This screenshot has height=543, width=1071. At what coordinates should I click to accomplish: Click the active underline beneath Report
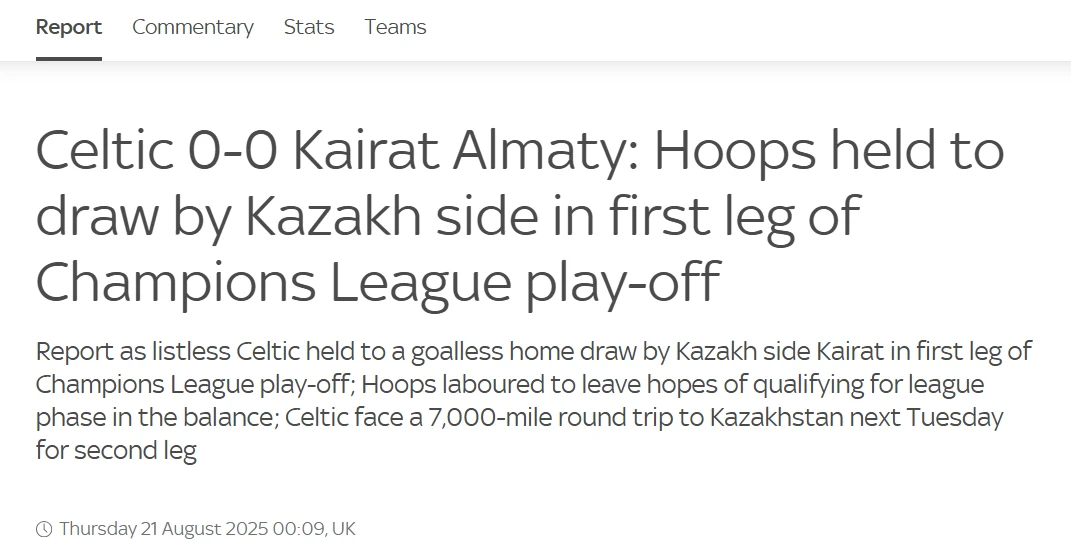(x=69, y=59)
